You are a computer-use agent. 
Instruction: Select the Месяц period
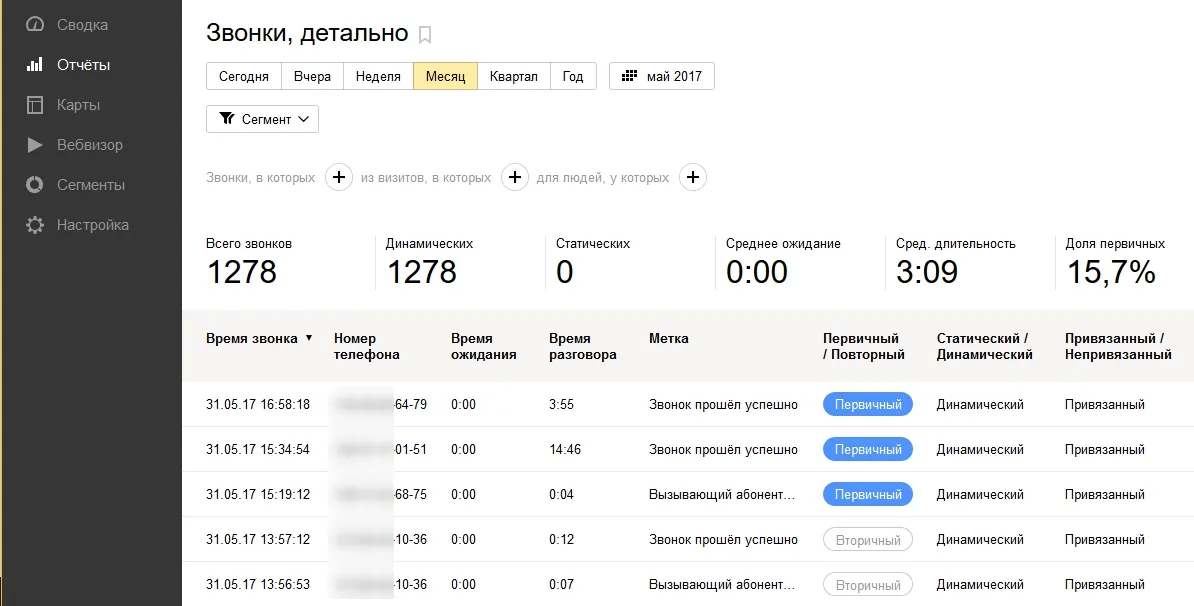coord(445,76)
